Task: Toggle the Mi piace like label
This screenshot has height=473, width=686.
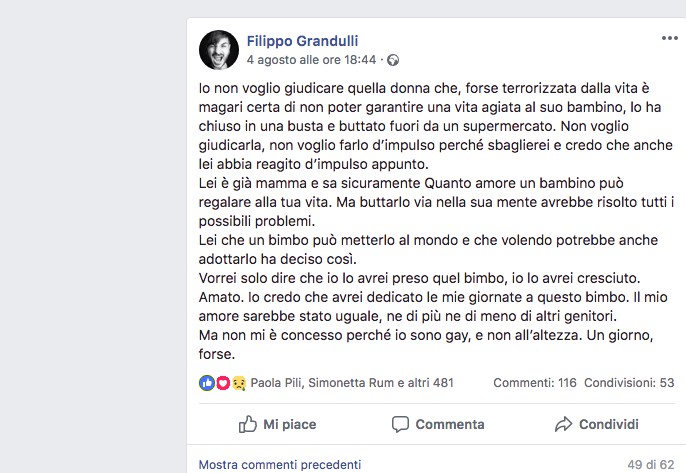Action: (x=289, y=425)
